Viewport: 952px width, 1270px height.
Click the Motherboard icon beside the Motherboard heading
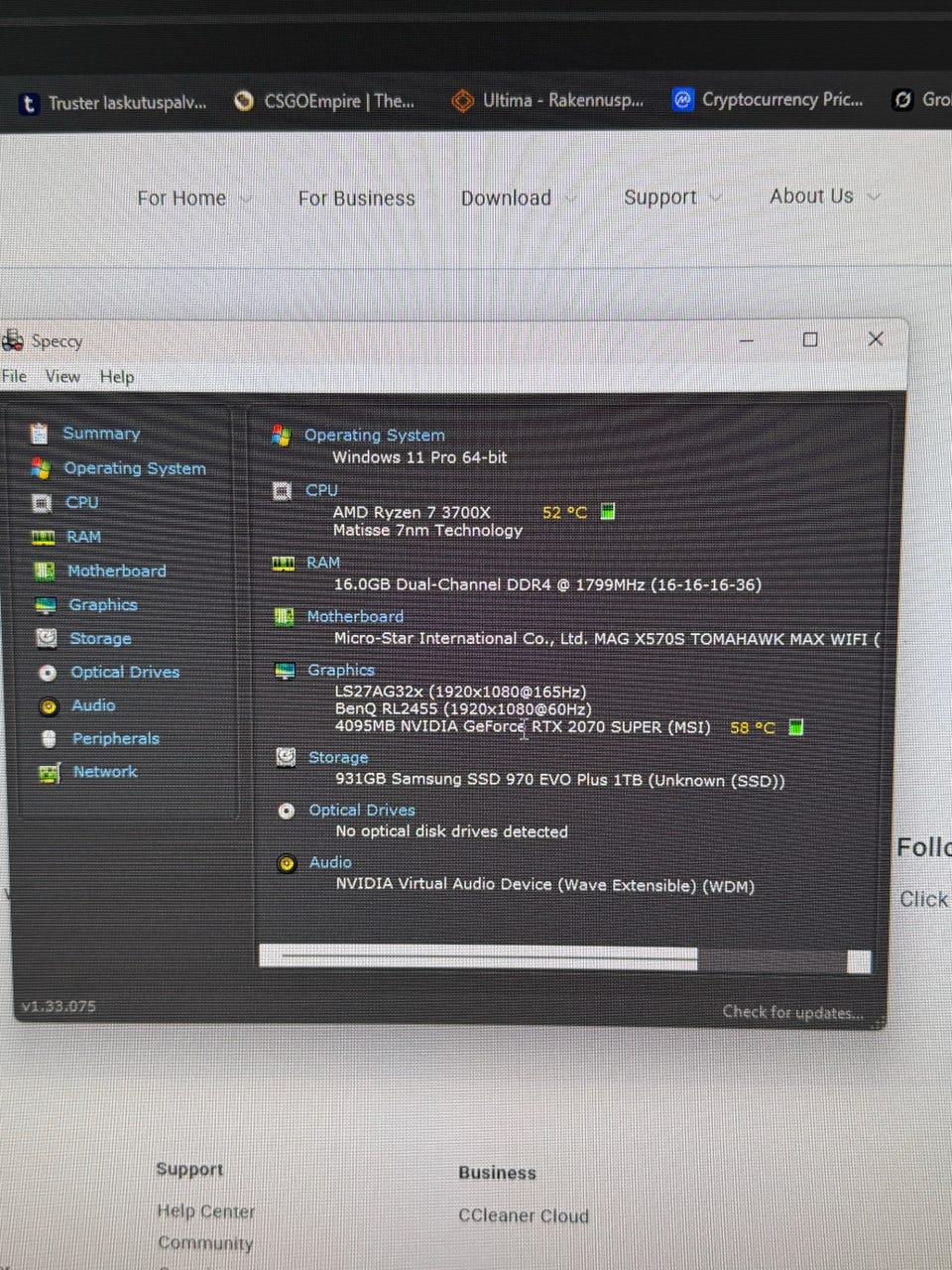(284, 617)
